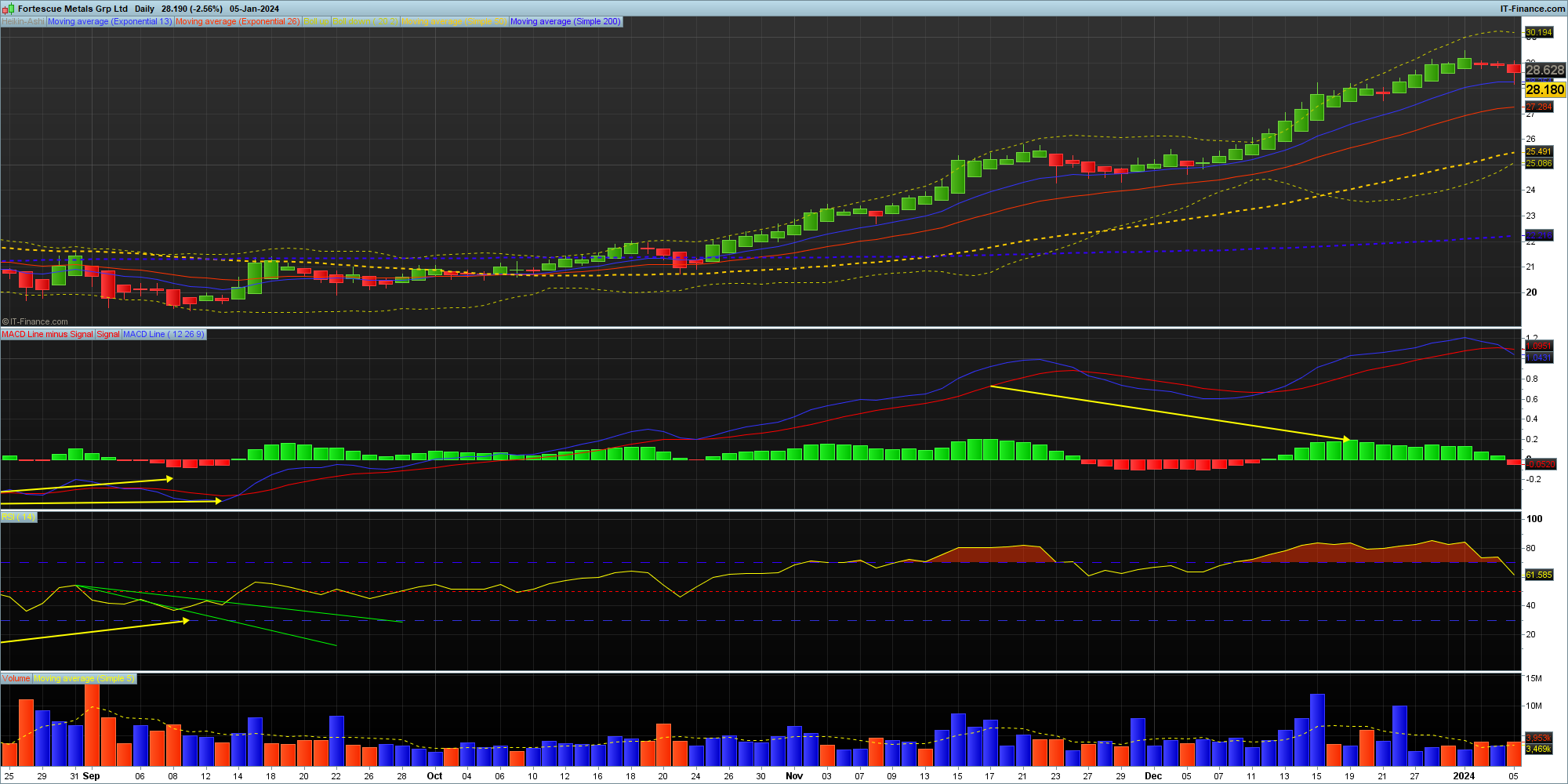Click the Volume Moving average (Simple 5) label
Image resolution: width=1568 pixels, height=784 pixels.
[85, 679]
